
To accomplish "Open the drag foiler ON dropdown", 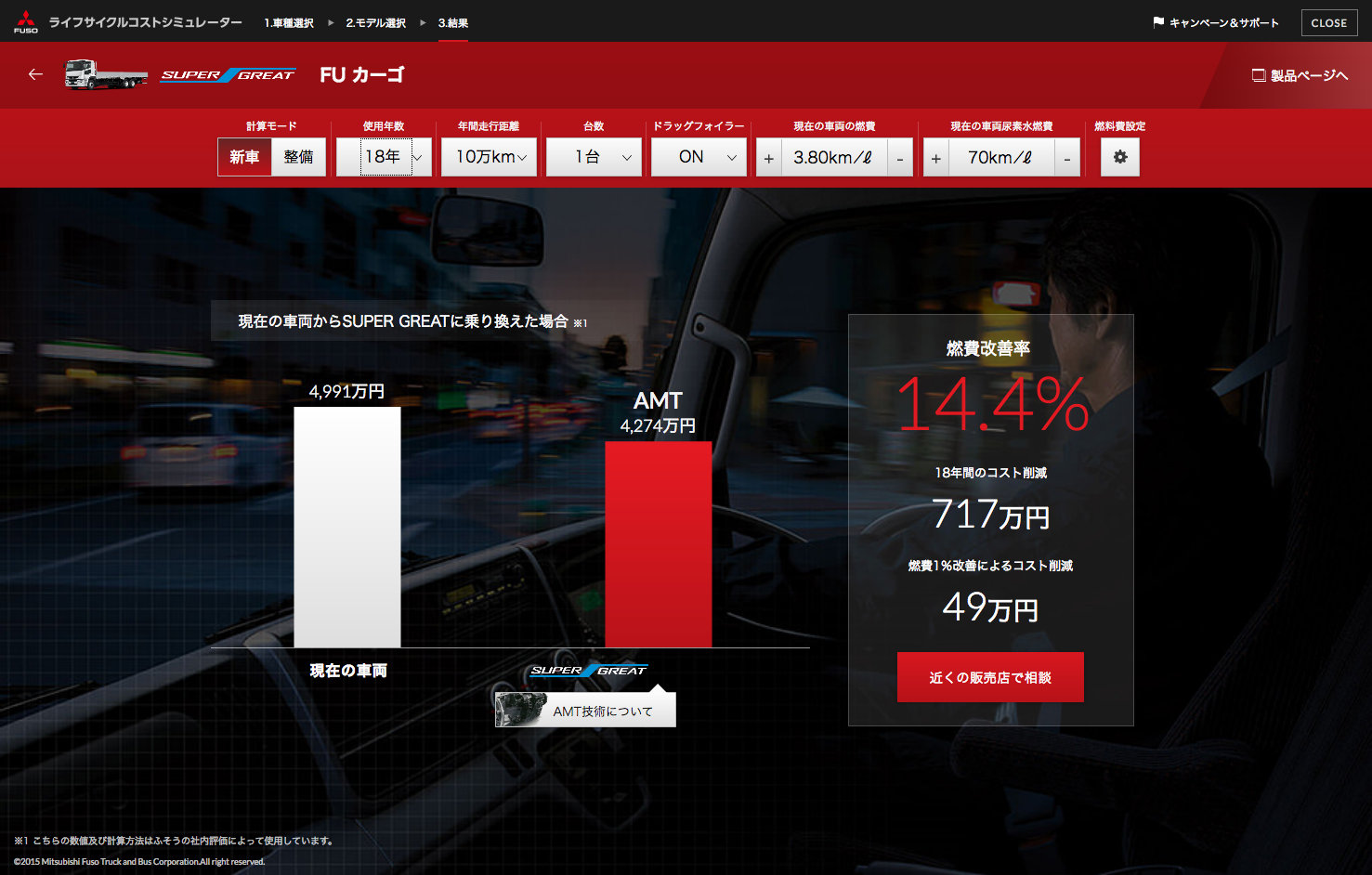I will point(699,157).
